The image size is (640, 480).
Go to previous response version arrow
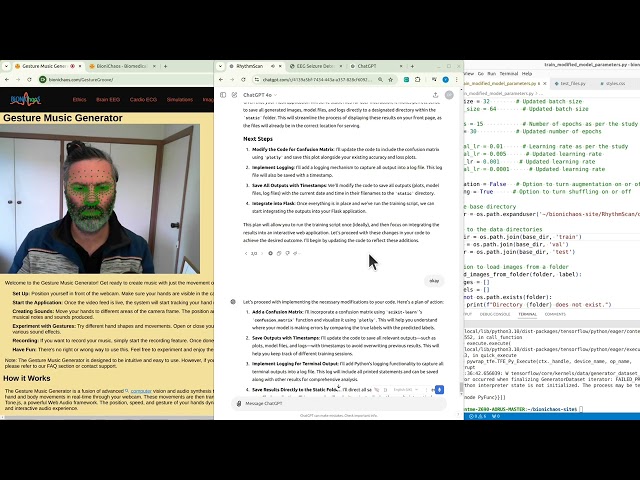246,253
